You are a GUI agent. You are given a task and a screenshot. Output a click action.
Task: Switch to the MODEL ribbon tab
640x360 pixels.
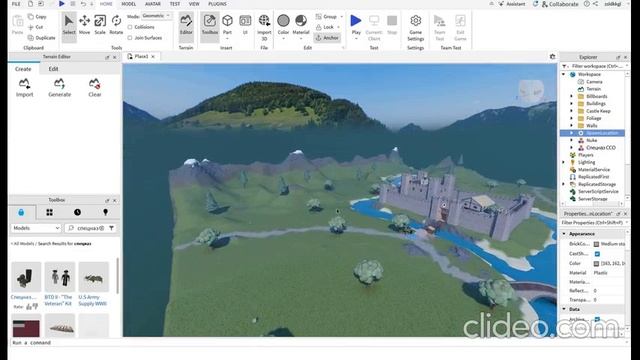coord(129,4)
